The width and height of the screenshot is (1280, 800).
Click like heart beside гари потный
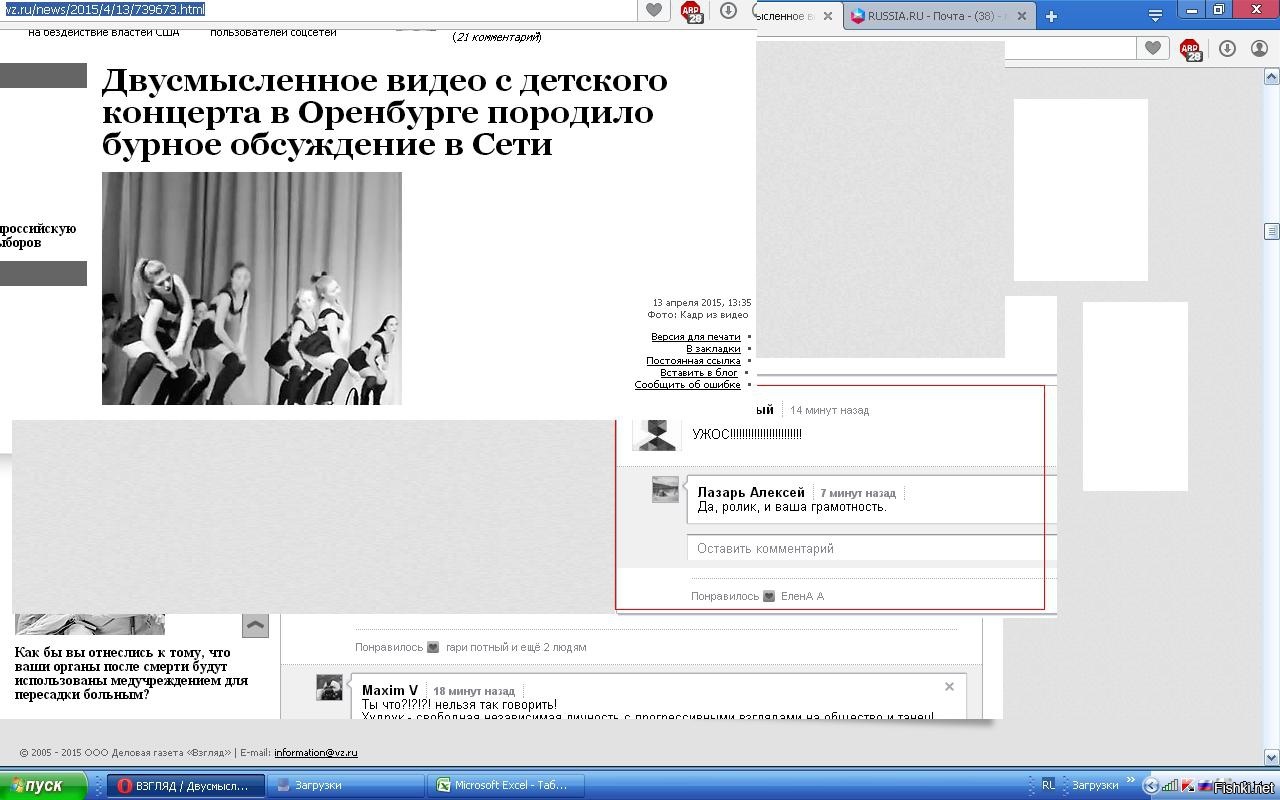click(x=433, y=647)
